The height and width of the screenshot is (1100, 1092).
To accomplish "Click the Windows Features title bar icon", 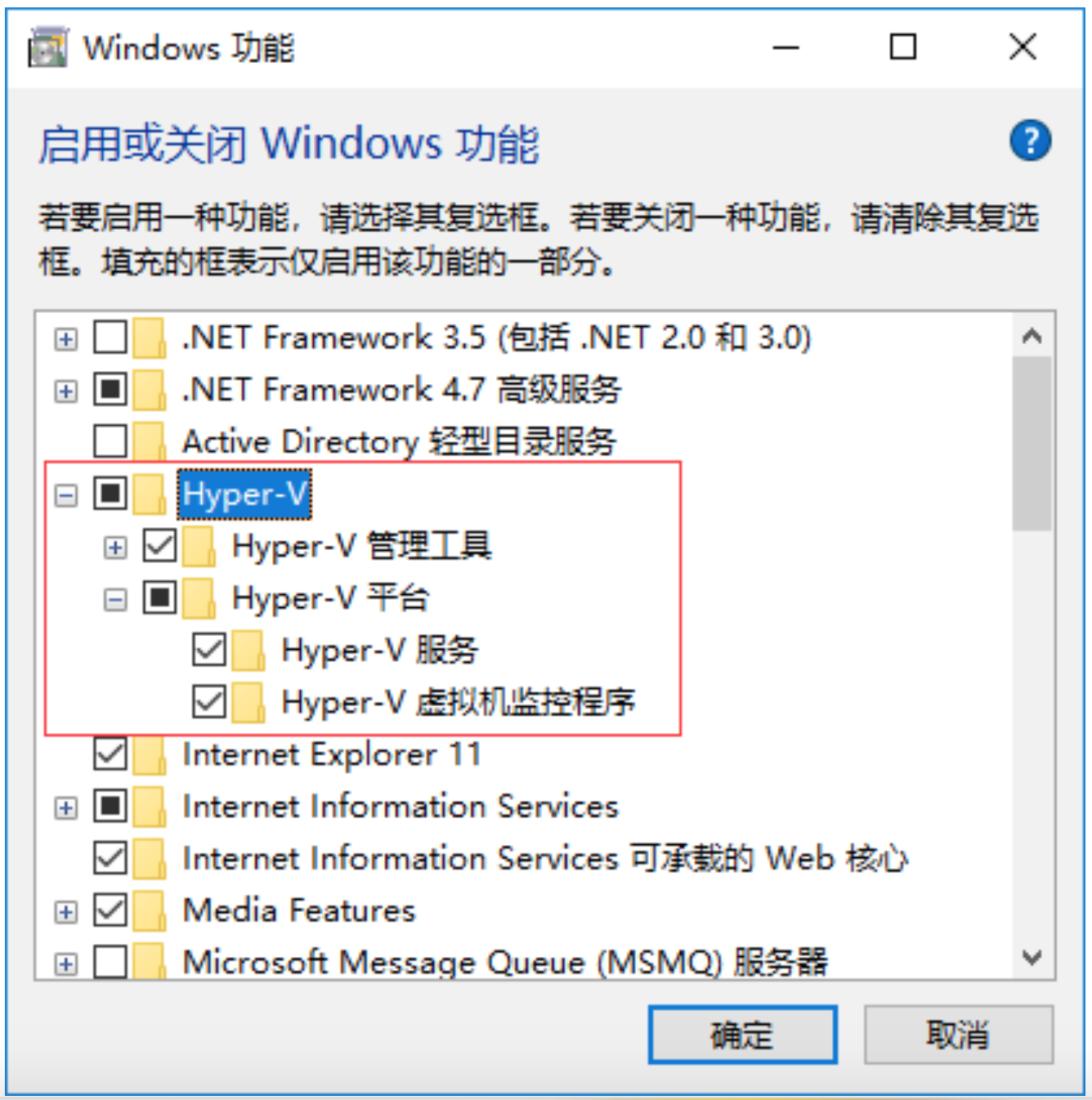I will [47, 48].
